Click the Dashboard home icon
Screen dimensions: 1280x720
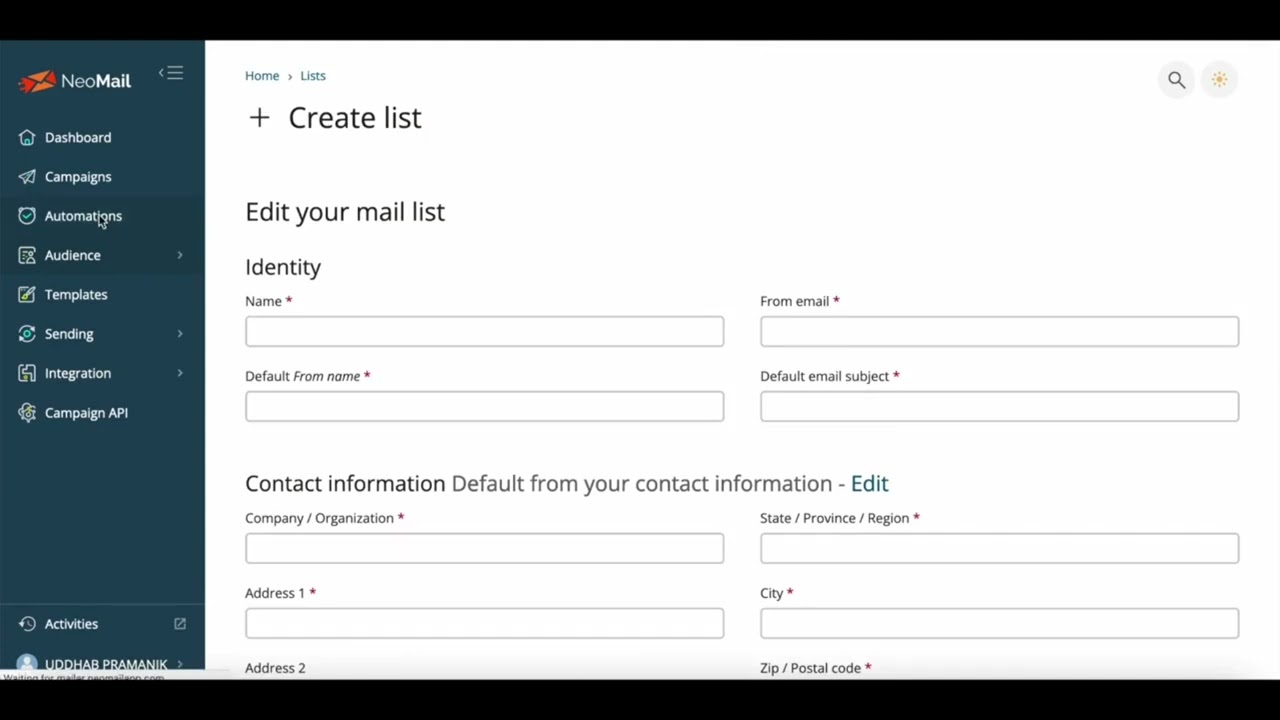27,138
